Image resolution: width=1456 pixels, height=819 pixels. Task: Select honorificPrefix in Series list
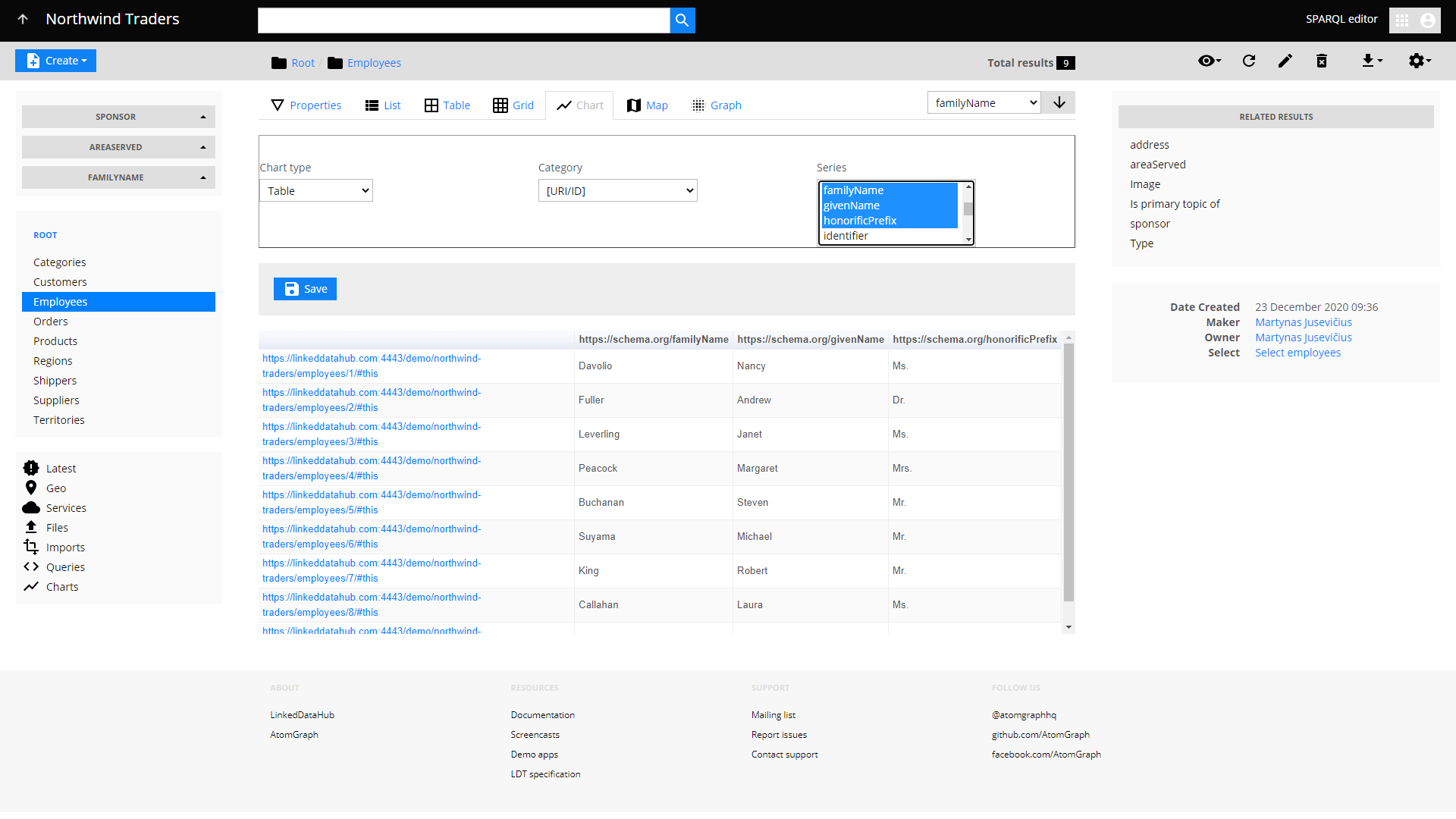pos(890,221)
